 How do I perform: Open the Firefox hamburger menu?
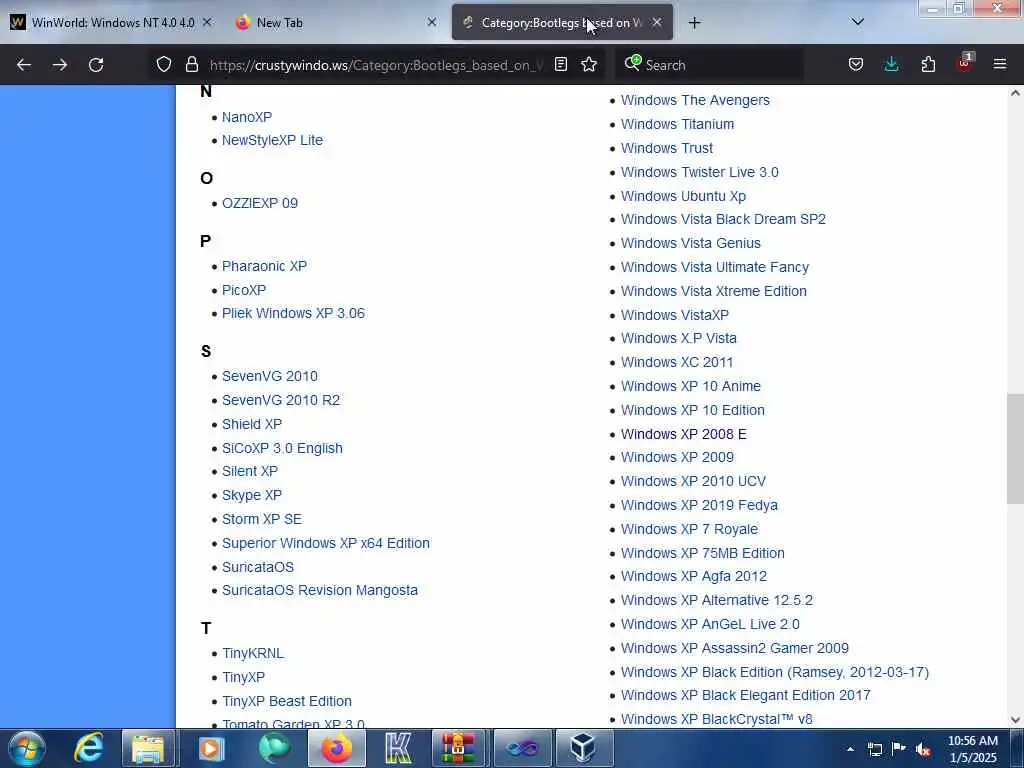coord(1000,65)
